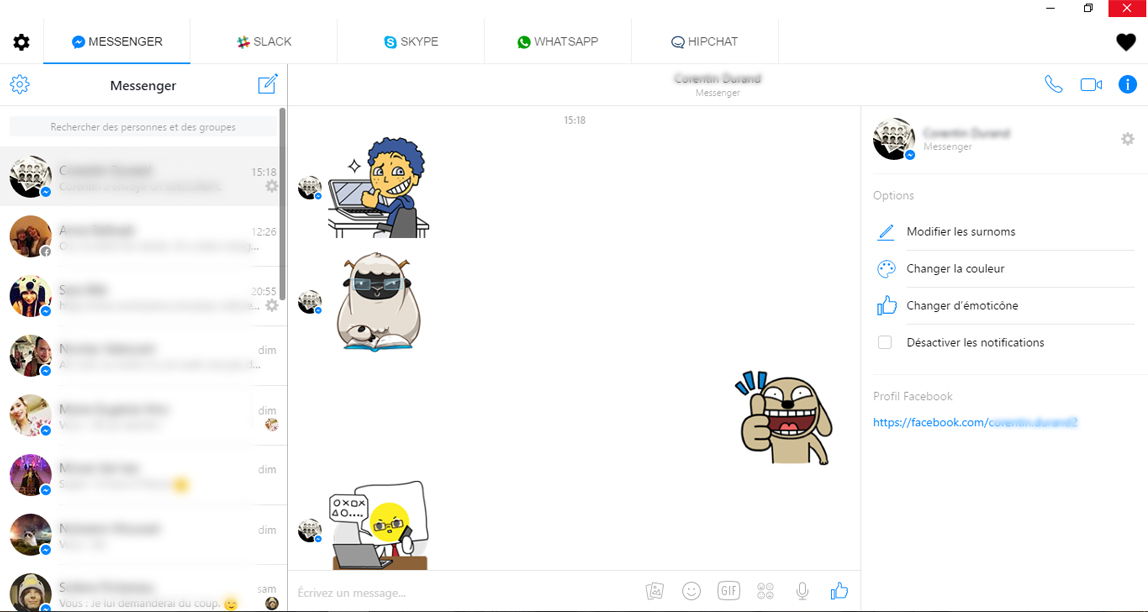The width and height of the screenshot is (1148, 612).
Task: Open the emoji smiley picker
Action: [x=691, y=591]
